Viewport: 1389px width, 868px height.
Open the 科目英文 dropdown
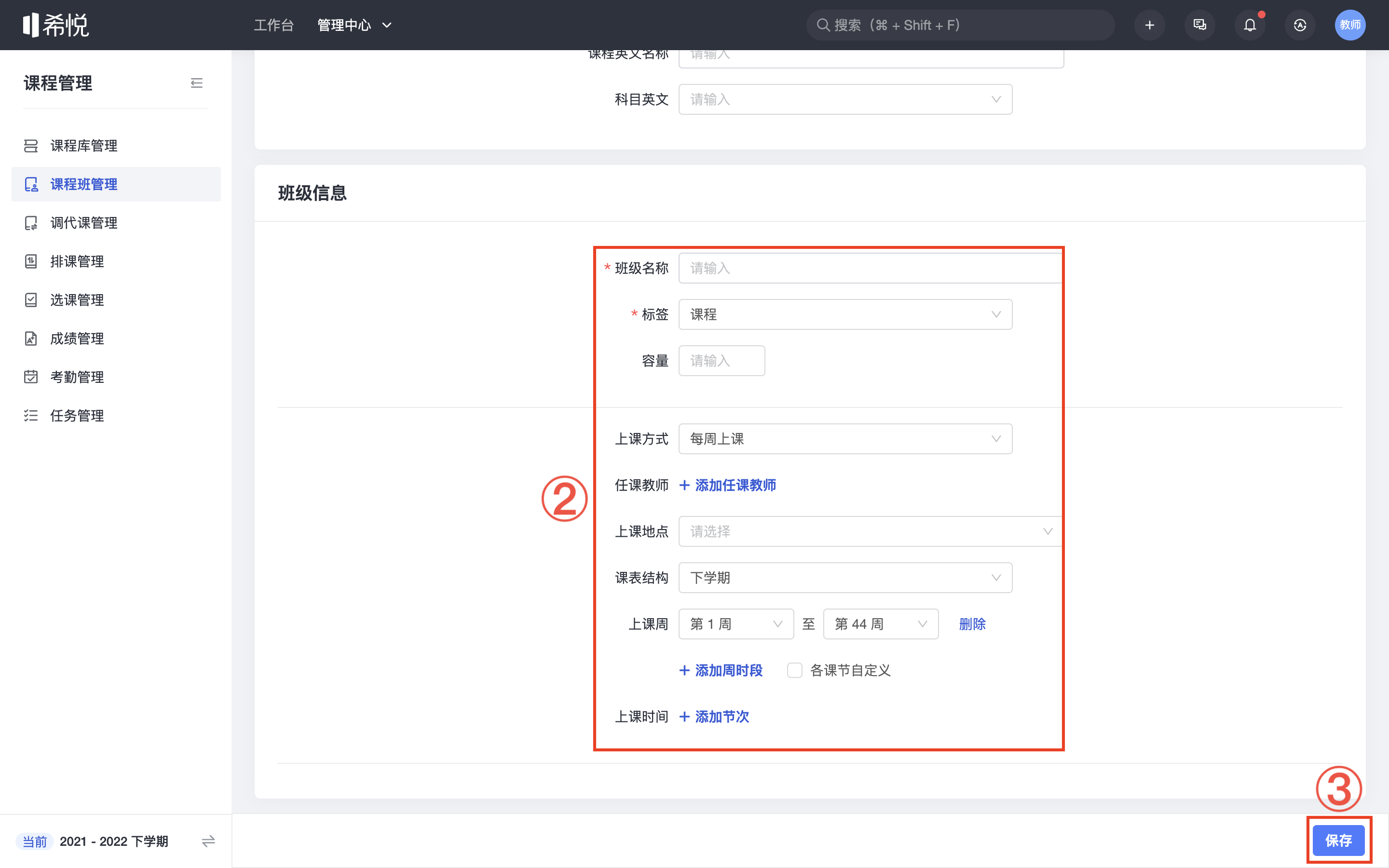(845, 99)
